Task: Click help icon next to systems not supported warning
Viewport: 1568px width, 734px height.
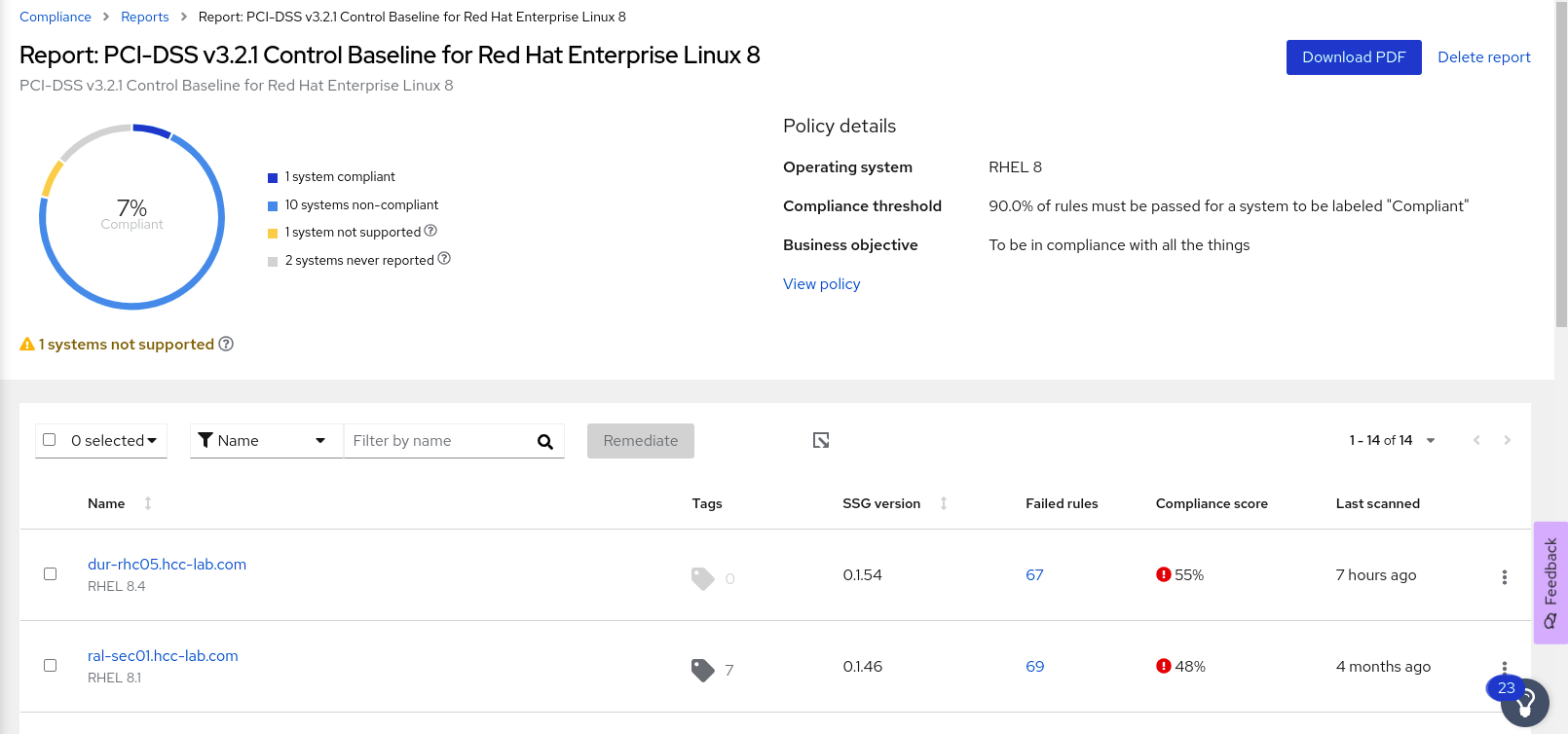Action: (226, 344)
